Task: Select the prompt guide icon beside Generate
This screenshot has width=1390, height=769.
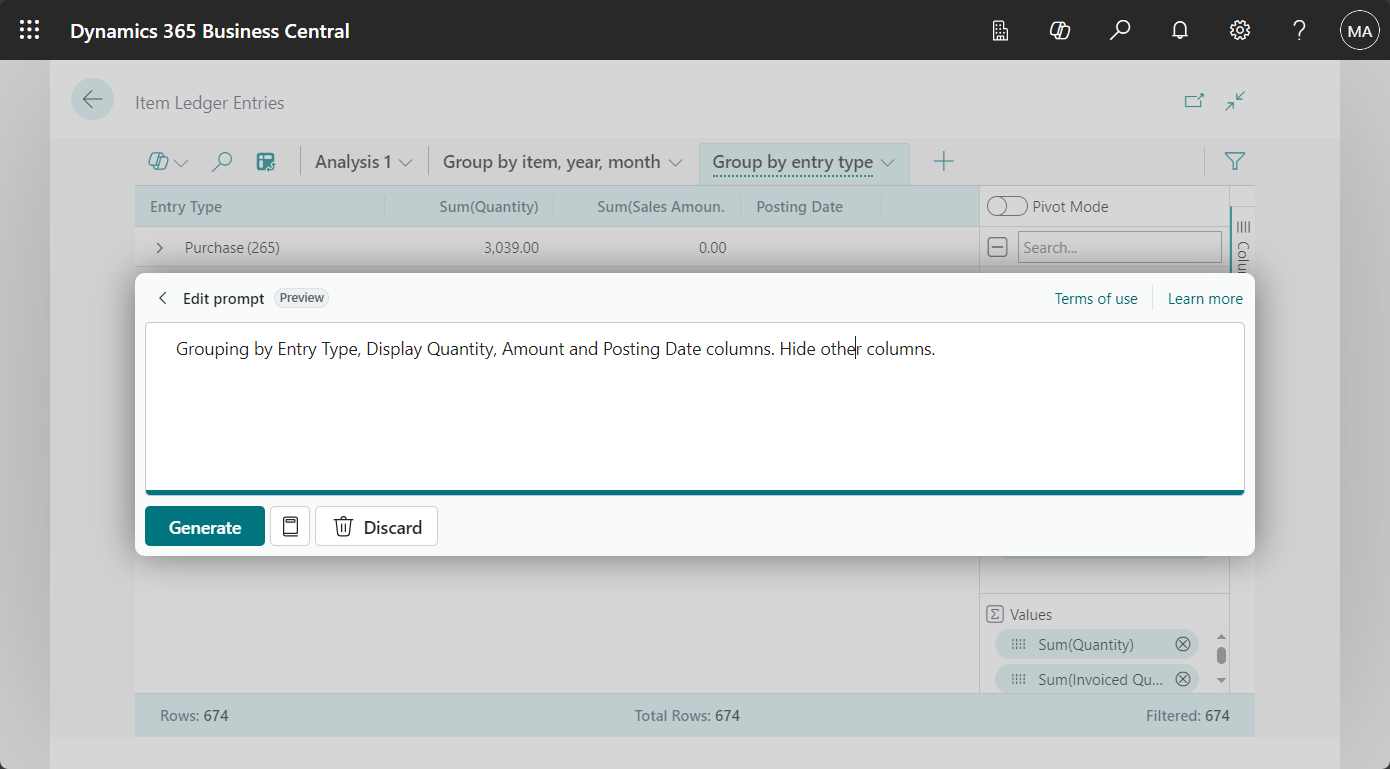Action: (x=290, y=526)
